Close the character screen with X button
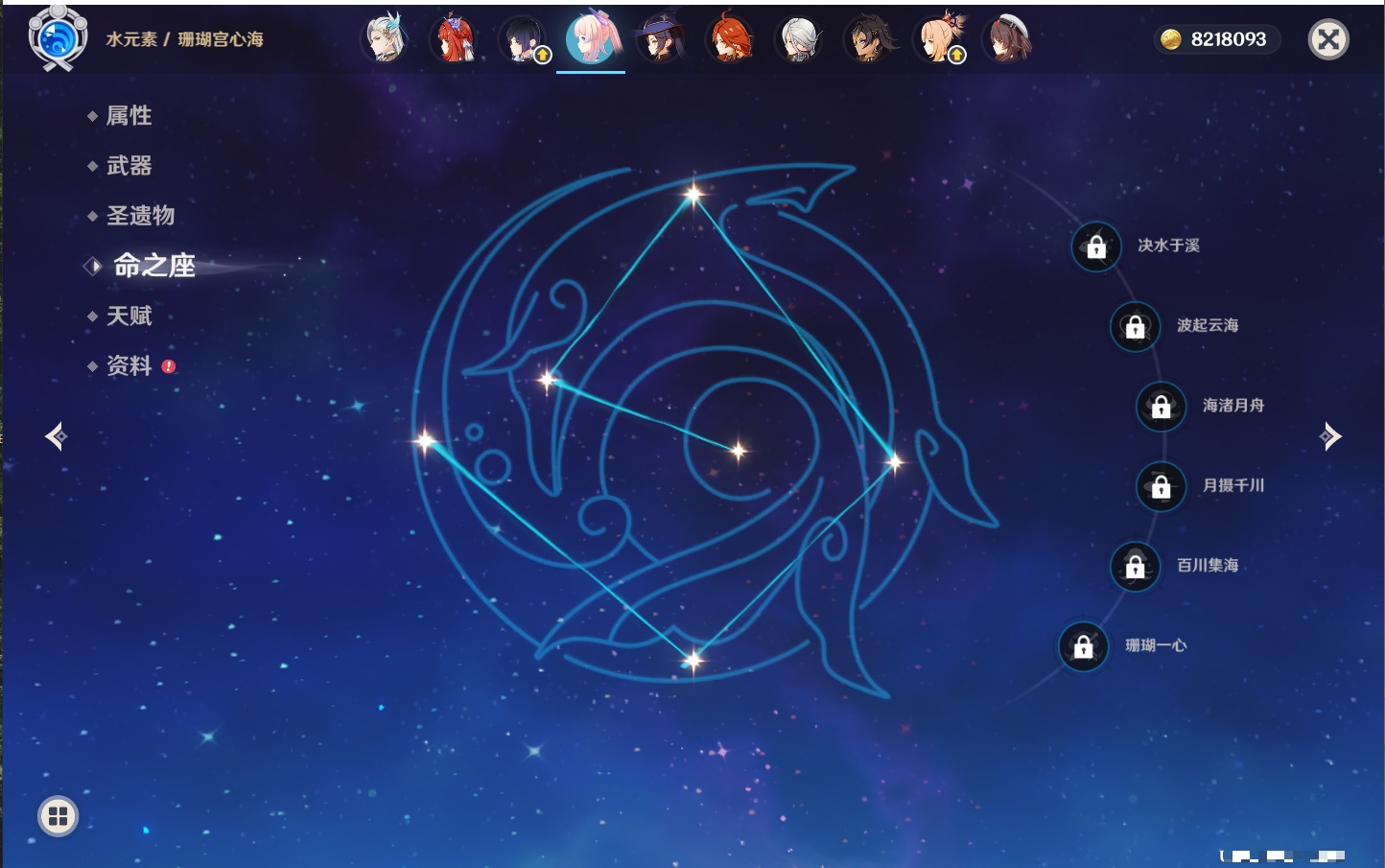Screen dimensions: 1385x868 click(x=1328, y=39)
